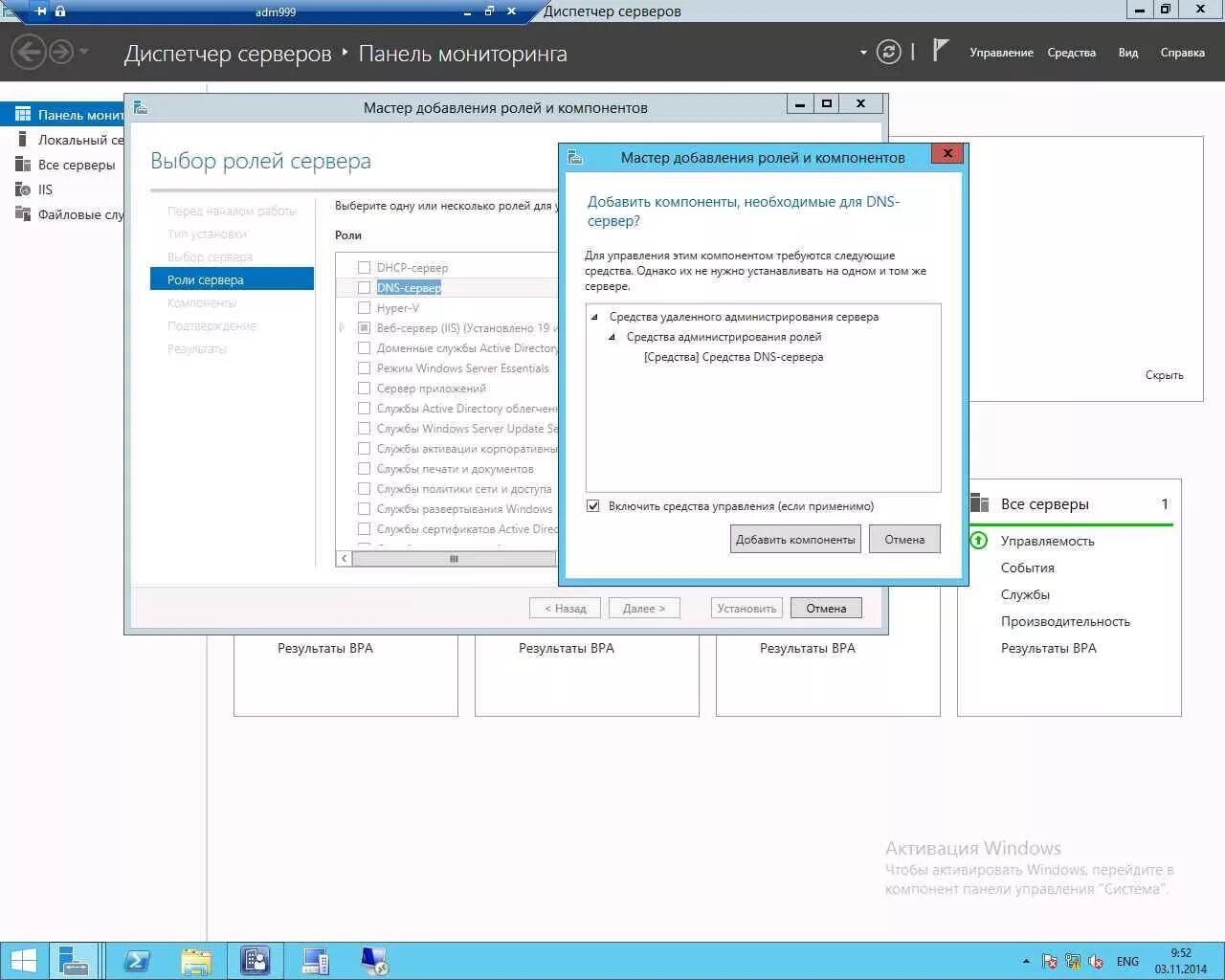Select Панель мониторинга in the sidebar
Screen dimensions: 1225x980
point(62,115)
